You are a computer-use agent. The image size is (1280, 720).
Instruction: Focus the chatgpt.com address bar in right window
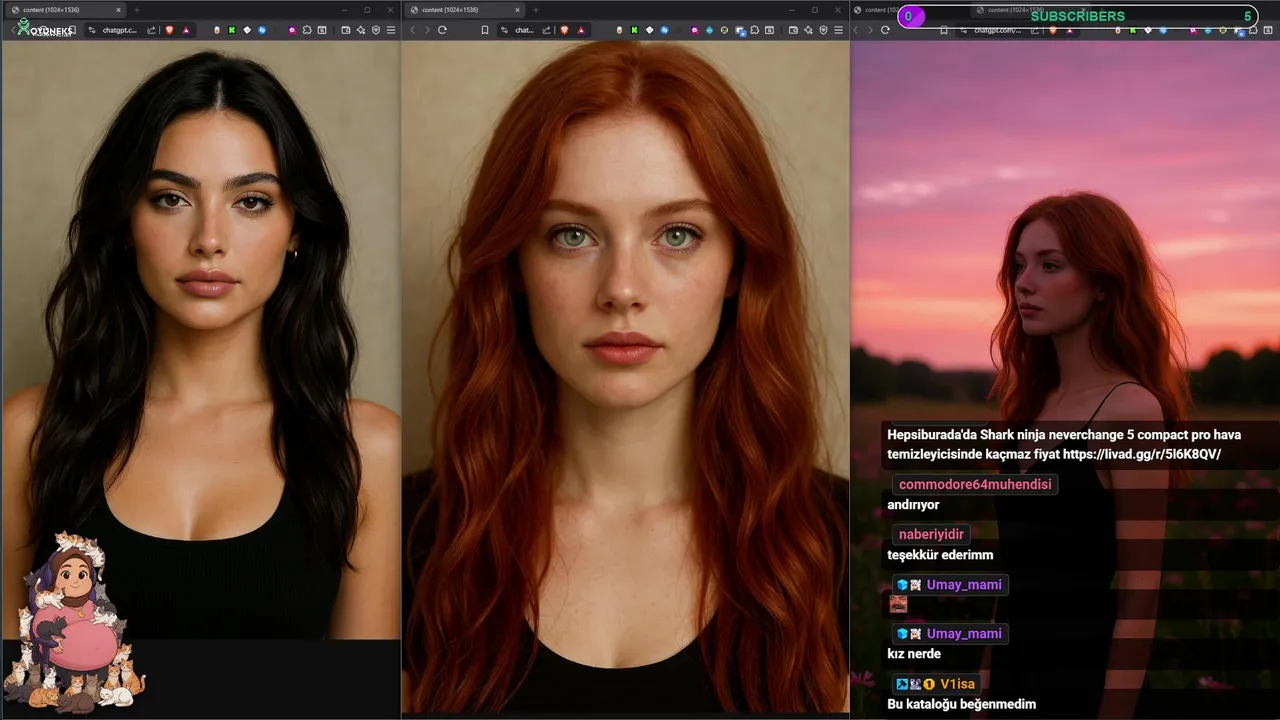tap(998, 30)
